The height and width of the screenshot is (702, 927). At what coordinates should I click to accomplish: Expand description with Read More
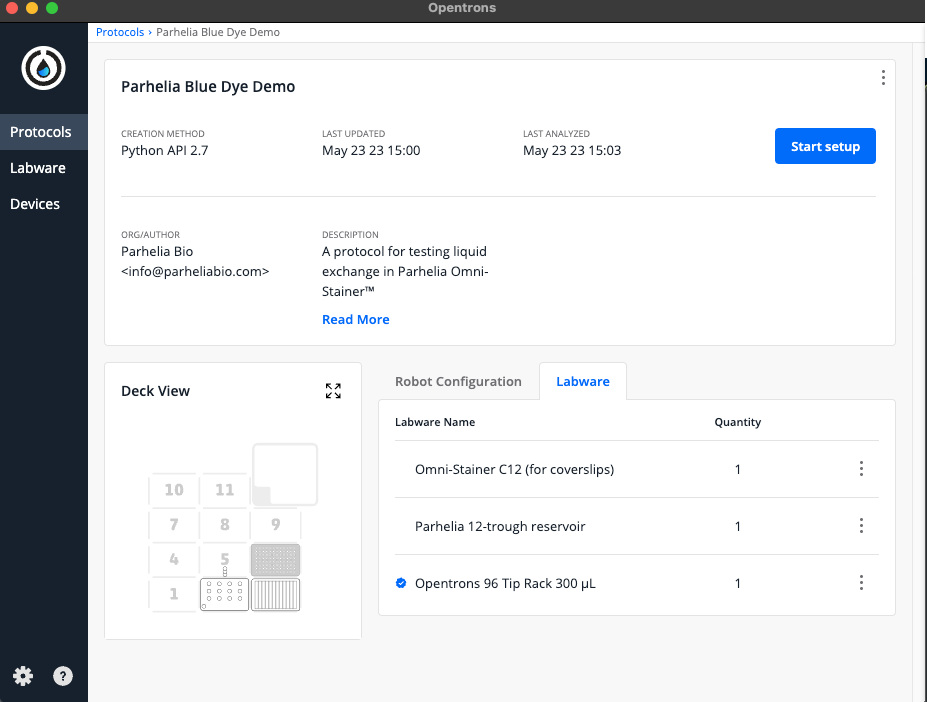355,319
